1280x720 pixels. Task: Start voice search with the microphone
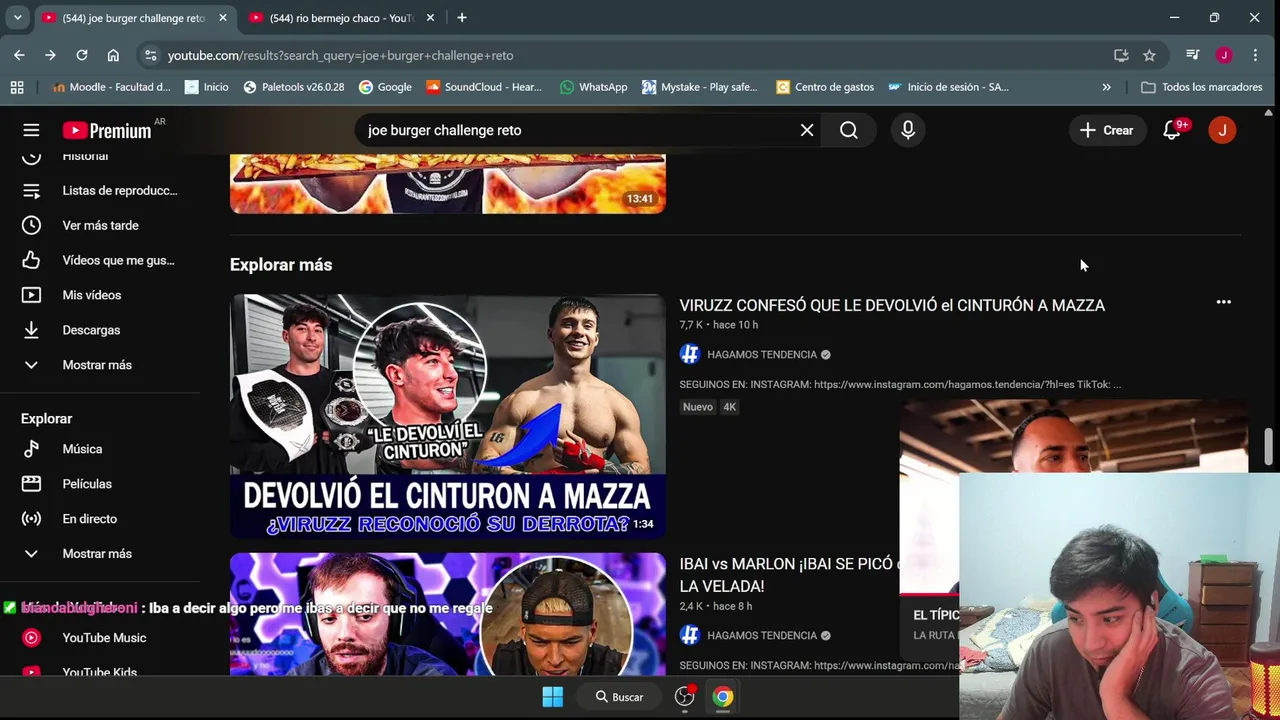click(908, 130)
